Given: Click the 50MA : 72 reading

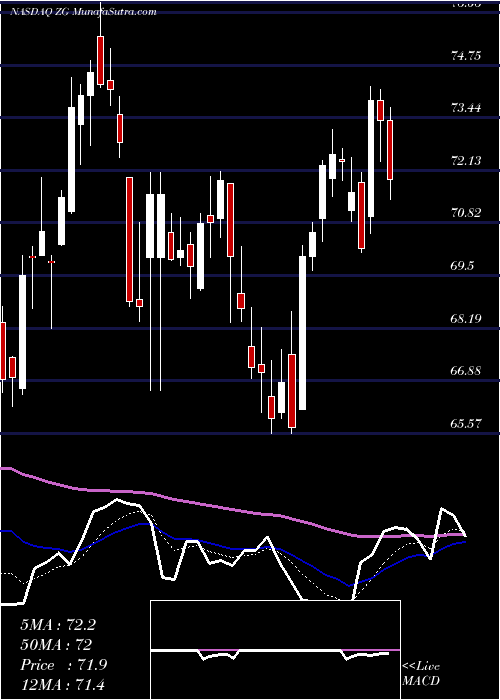Looking at the screenshot, I should (x=56, y=645).
